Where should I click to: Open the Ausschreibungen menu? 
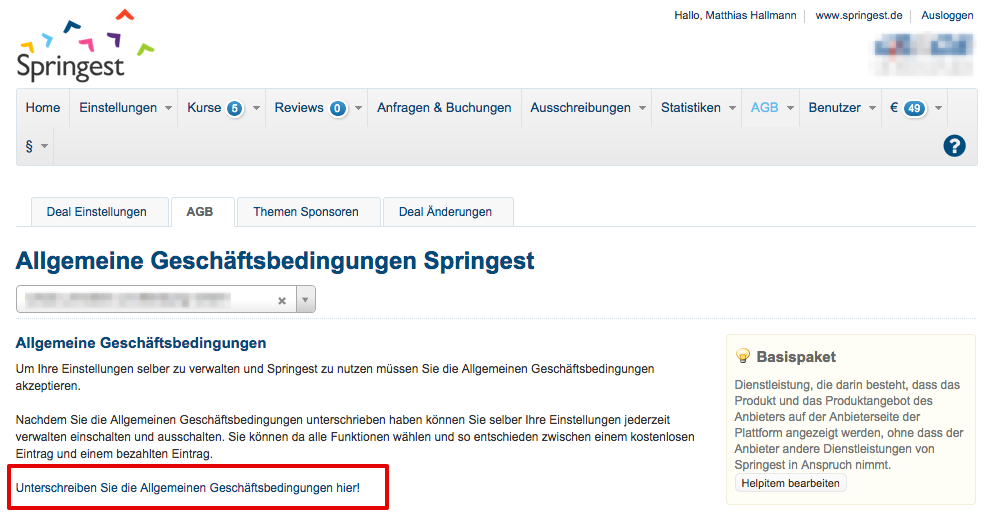[x=581, y=108]
